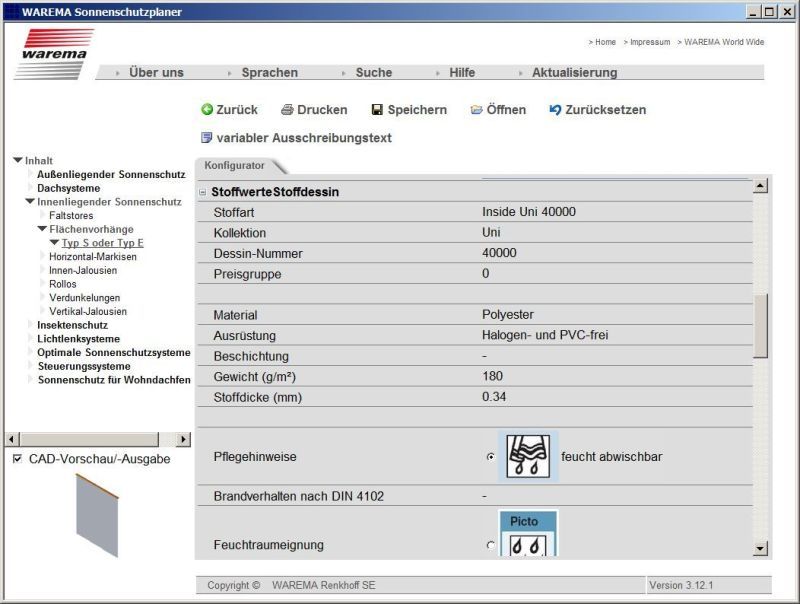800x604 pixels.
Task: Click the variabler Ausschreibungstext document icon
Action: (206, 138)
